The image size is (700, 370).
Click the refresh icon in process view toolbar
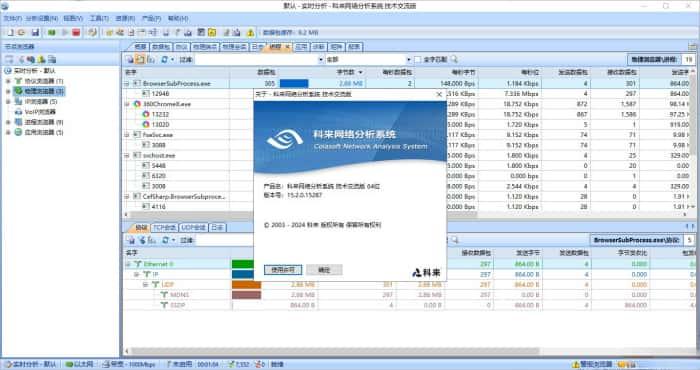coord(164,59)
